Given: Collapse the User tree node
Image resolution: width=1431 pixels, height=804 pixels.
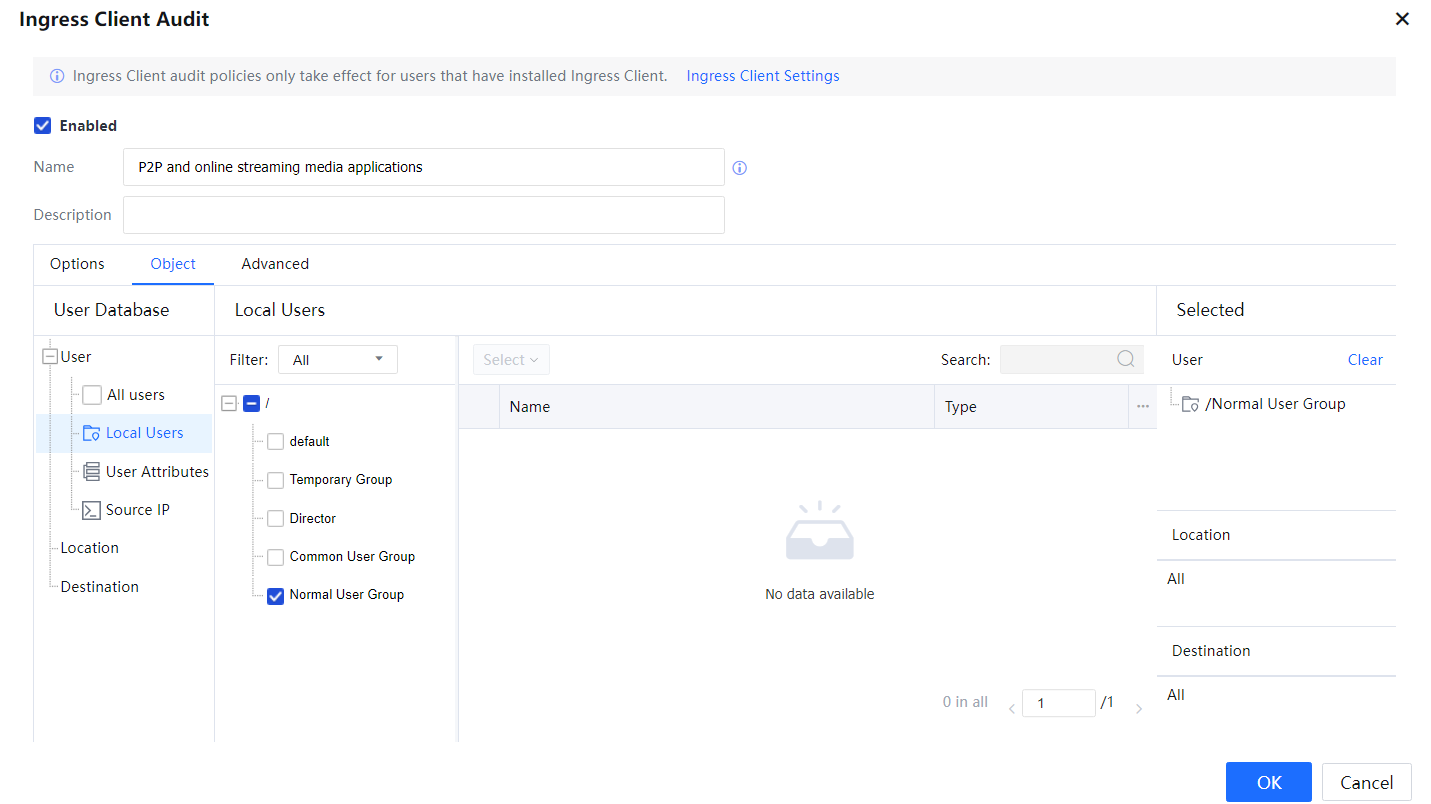Looking at the screenshot, I should [x=50, y=357].
